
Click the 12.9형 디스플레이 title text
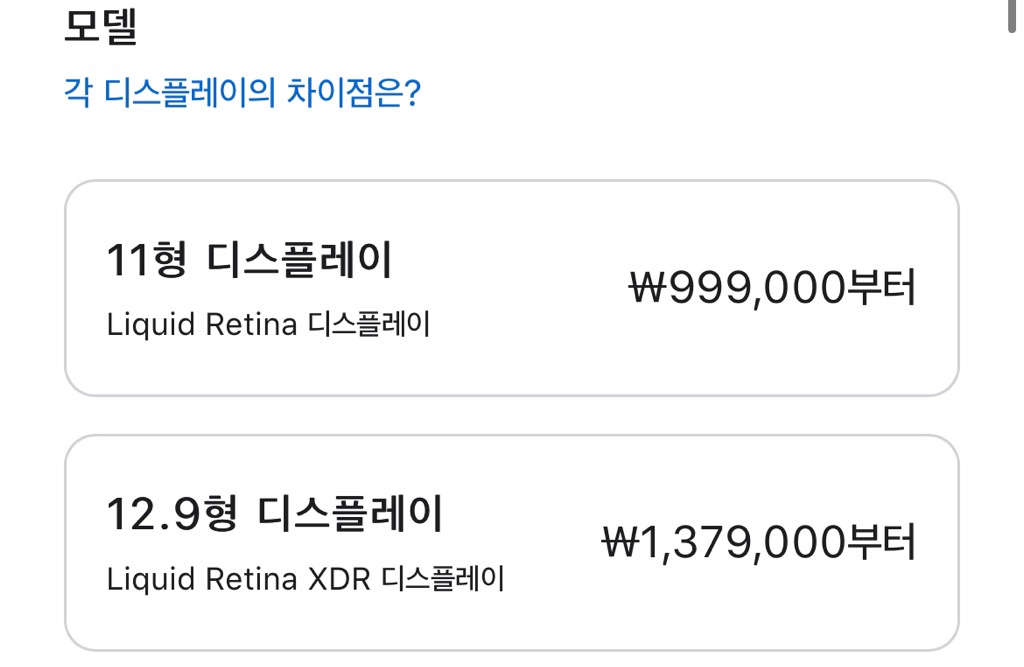[x=274, y=516]
